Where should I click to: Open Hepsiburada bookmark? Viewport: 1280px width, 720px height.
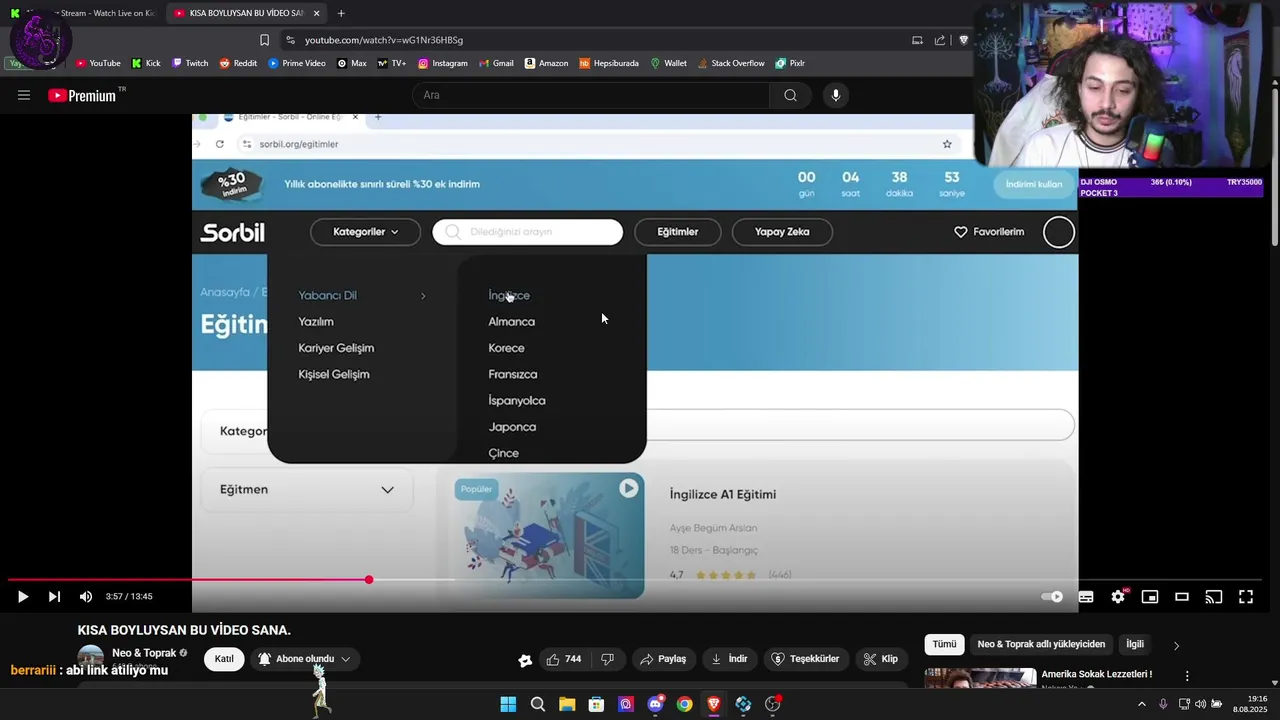tap(609, 63)
